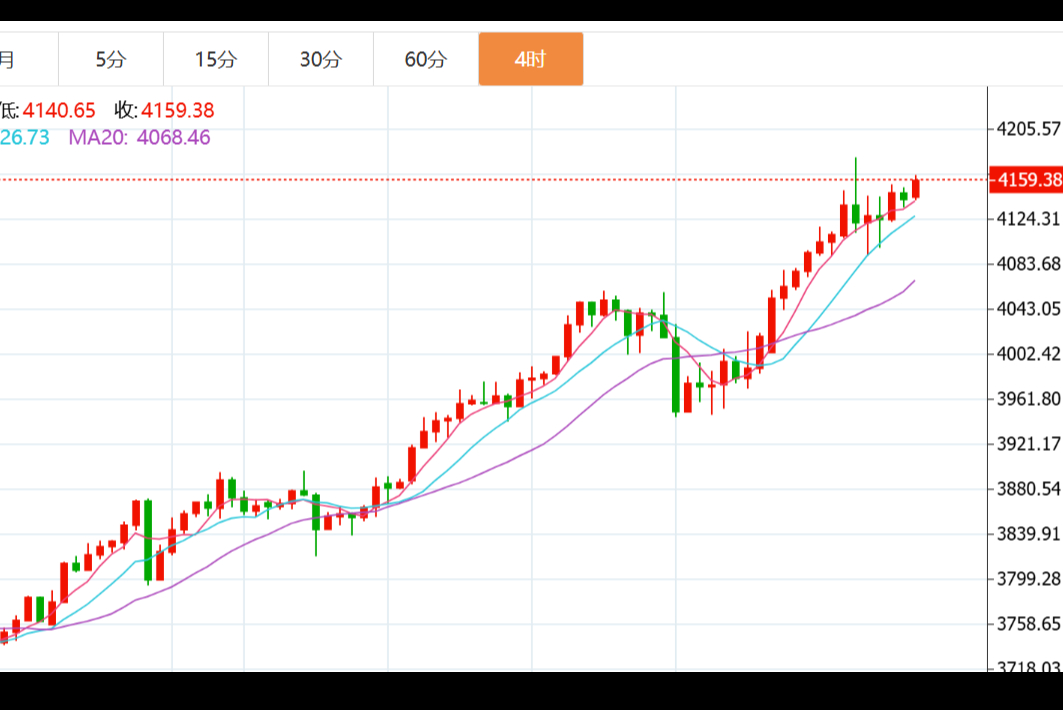Viewport: 1063px width, 710px height.
Task: Click the purple MA20 4068.46 indicator label
Action: point(139,138)
